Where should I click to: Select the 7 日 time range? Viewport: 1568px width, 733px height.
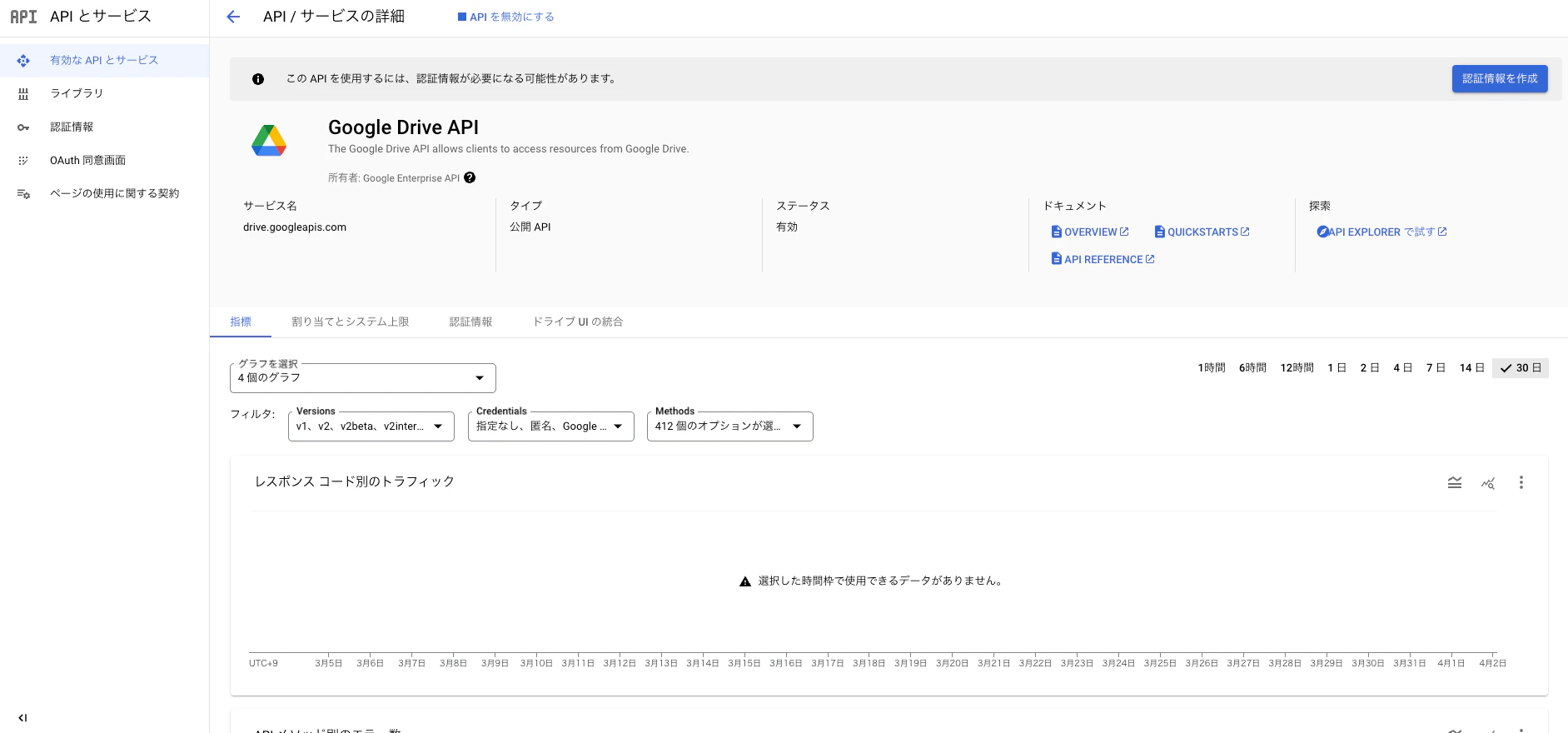click(x=1436, y=368)
